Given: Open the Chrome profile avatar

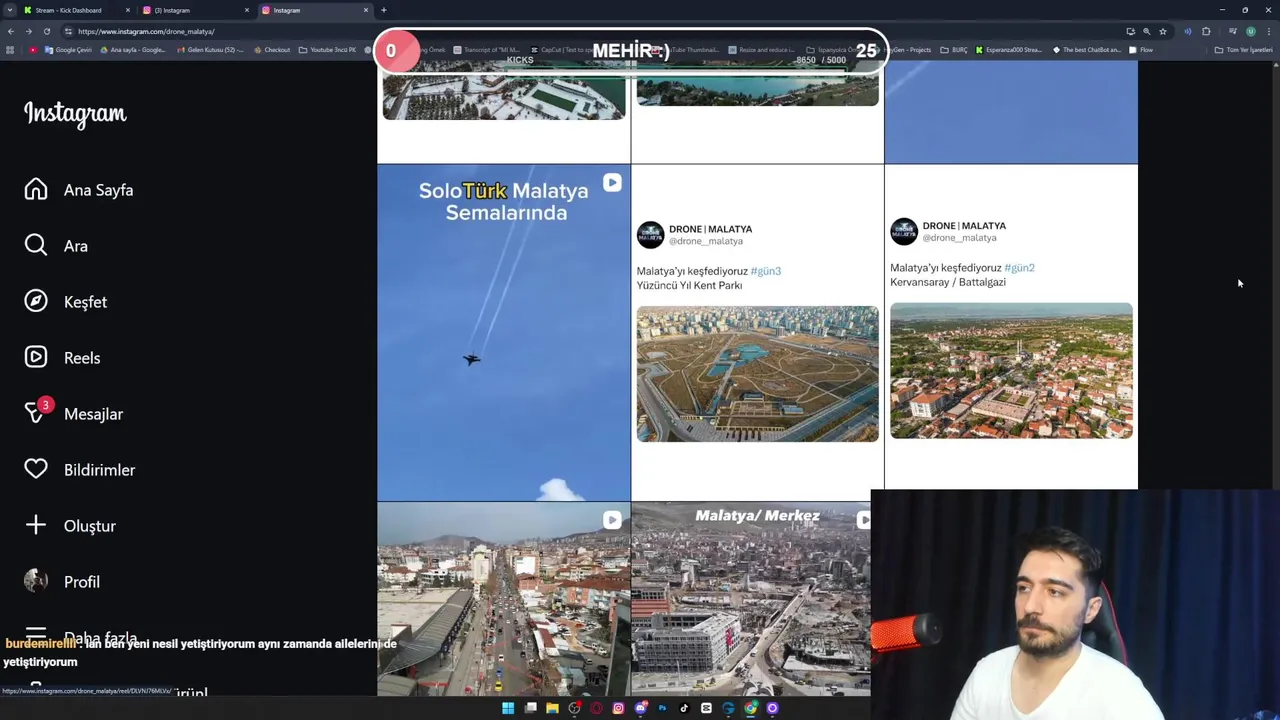Looking at the screenshot, I should 1250,31.
